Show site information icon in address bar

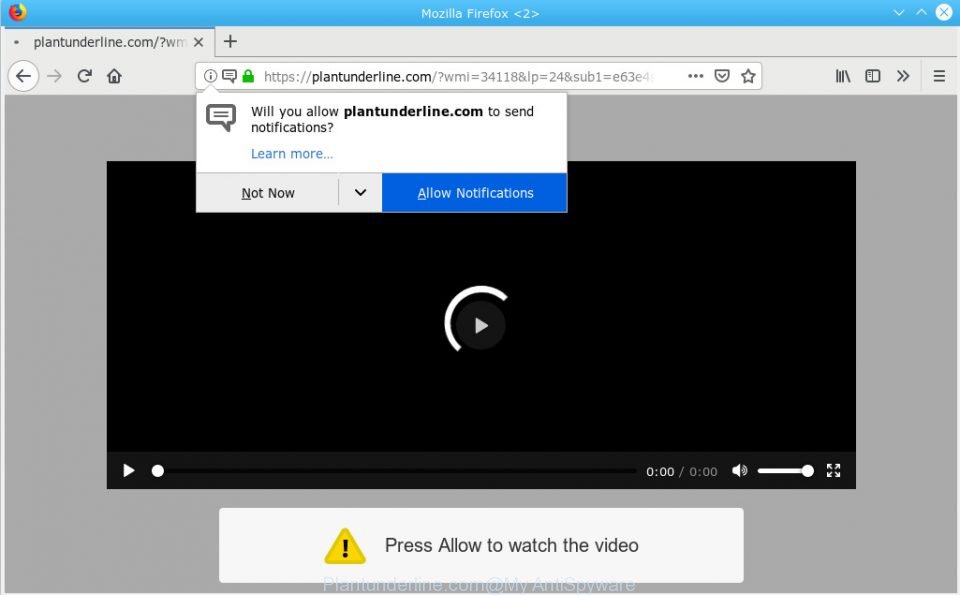[x=210, y=76]
